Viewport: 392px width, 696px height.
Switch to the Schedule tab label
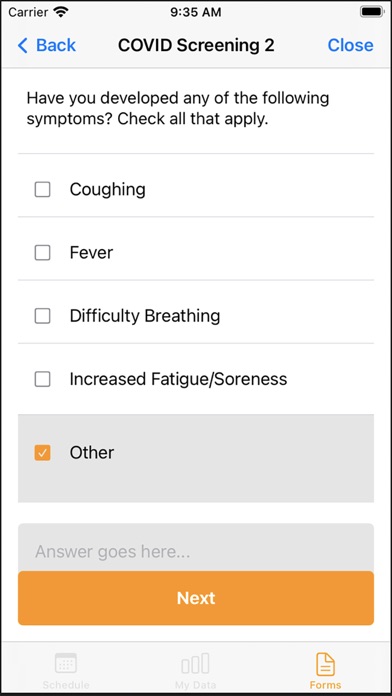66,685
